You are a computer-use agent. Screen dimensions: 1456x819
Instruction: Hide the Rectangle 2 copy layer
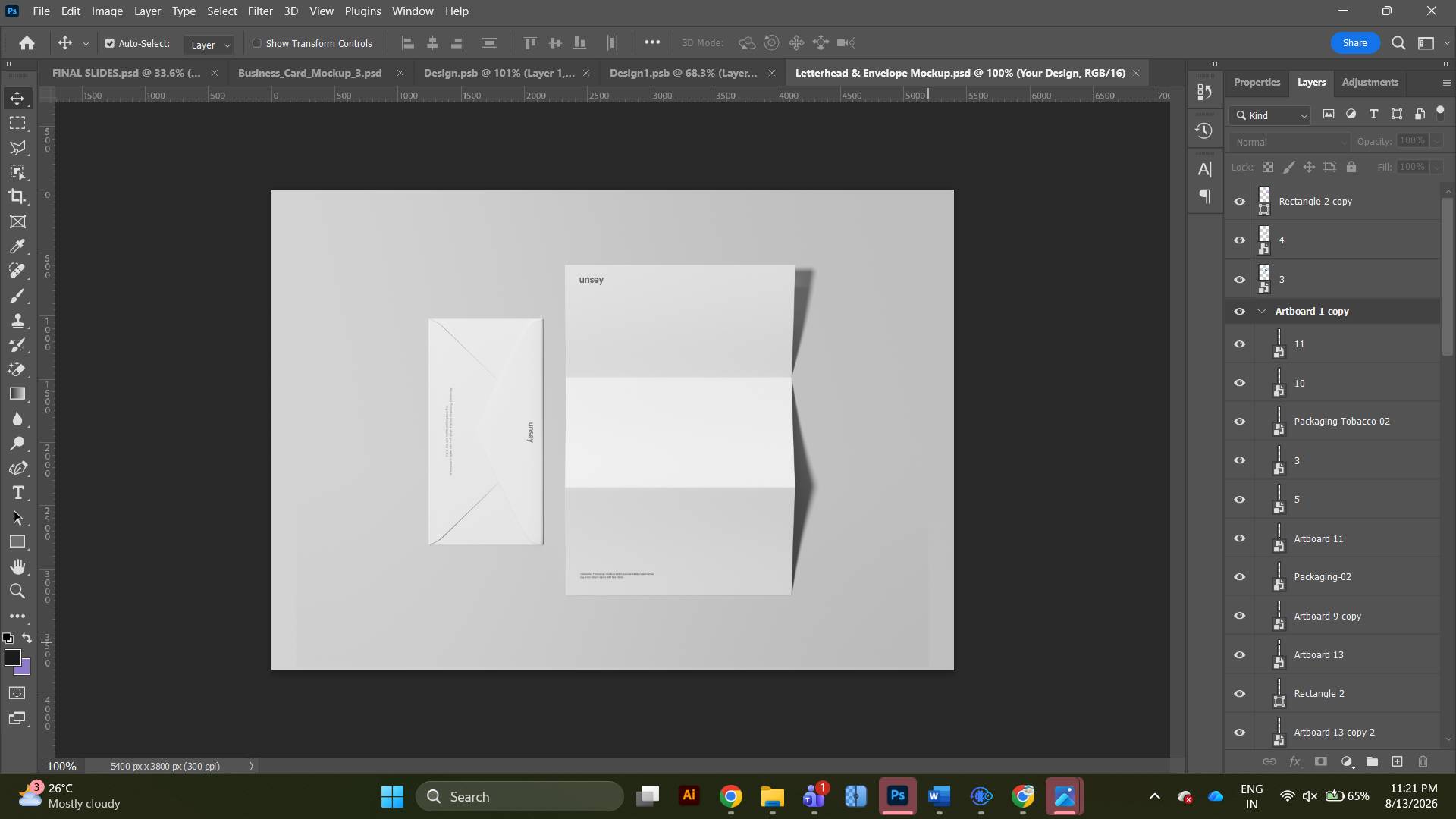pyautogui.click(x=1239, y=202)
